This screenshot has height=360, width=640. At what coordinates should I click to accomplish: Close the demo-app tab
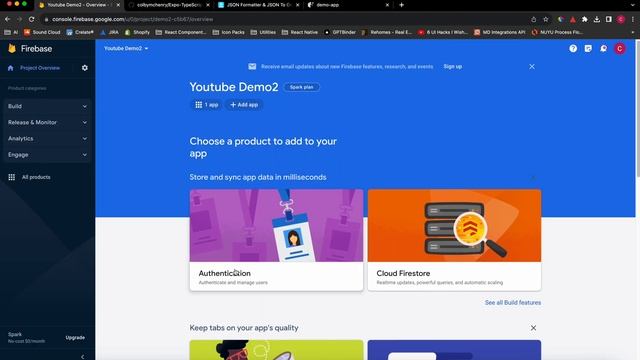tap(387, 5)
